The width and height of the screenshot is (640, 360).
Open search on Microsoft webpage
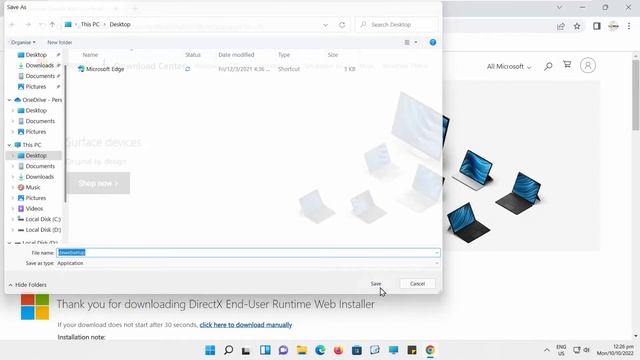[x=548, y=66]
